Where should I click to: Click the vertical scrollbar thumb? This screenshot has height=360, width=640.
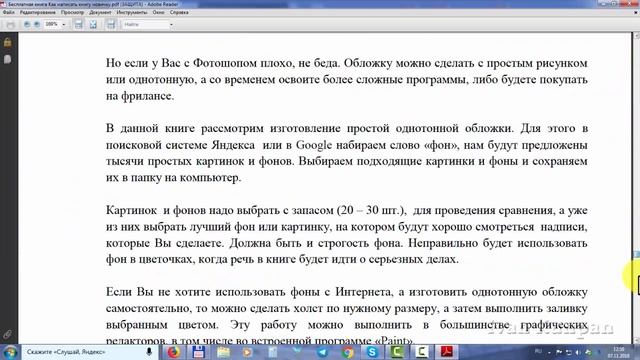636,254
